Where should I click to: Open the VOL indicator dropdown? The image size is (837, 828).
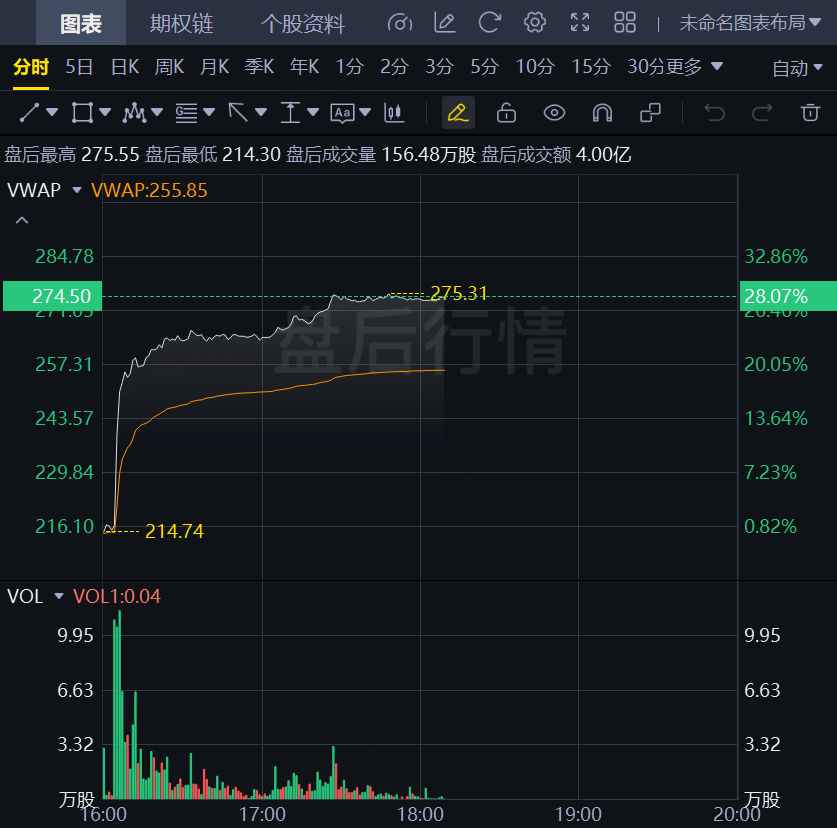click(x=59, y=596)
